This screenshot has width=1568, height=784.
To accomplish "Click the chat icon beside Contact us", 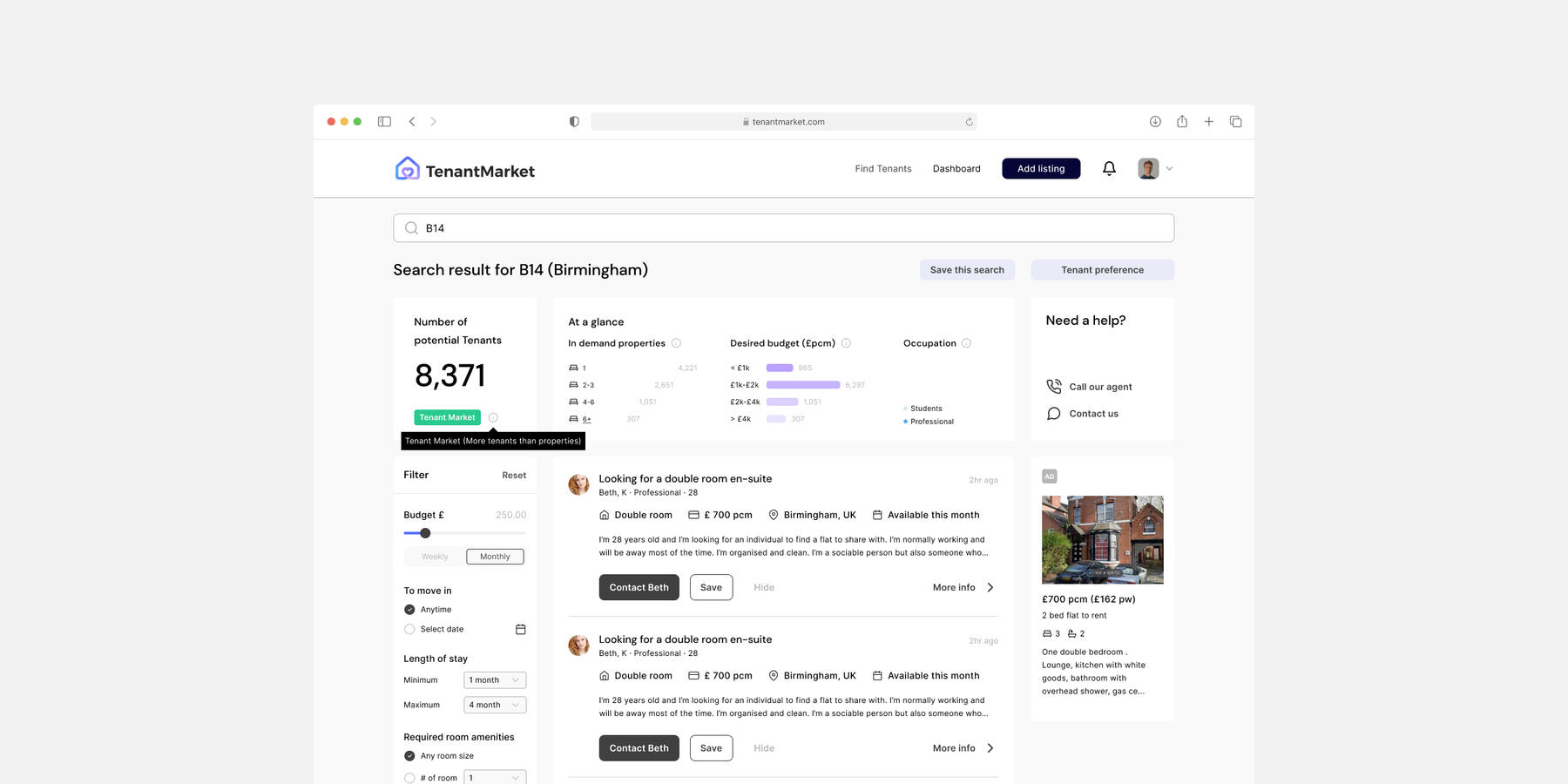I will click(1053, 413).
